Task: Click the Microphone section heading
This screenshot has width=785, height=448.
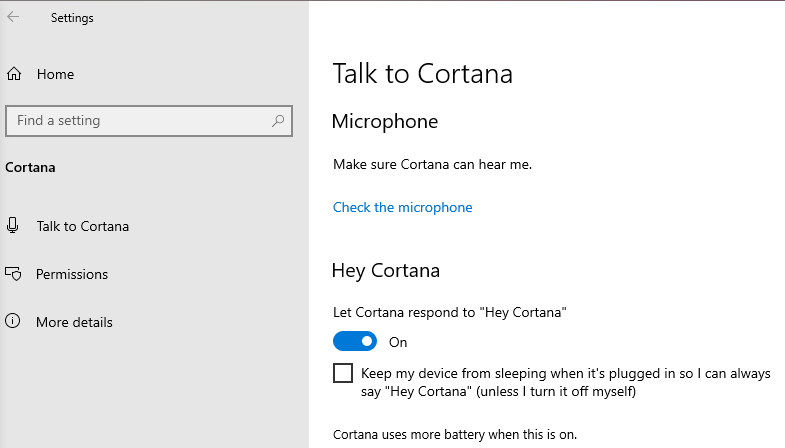Action: (x=385, y=122)
